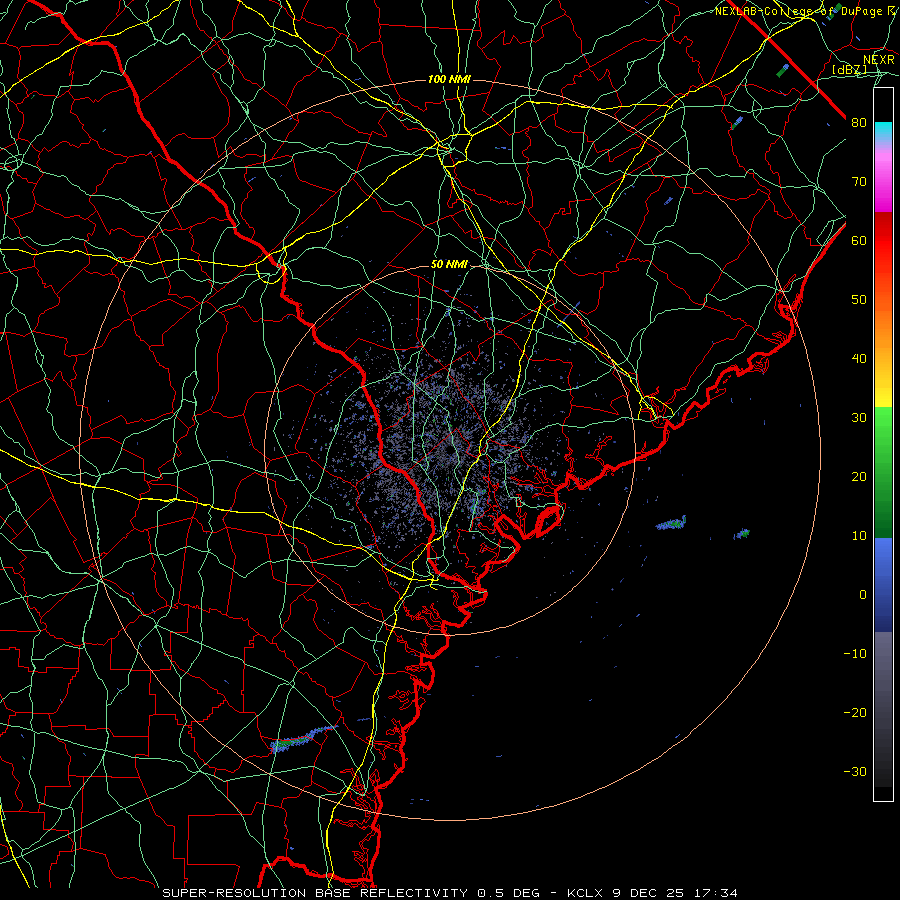900x900 pixels.
Task: Click the -10 value on the dBZ scale
Action: 855,654
